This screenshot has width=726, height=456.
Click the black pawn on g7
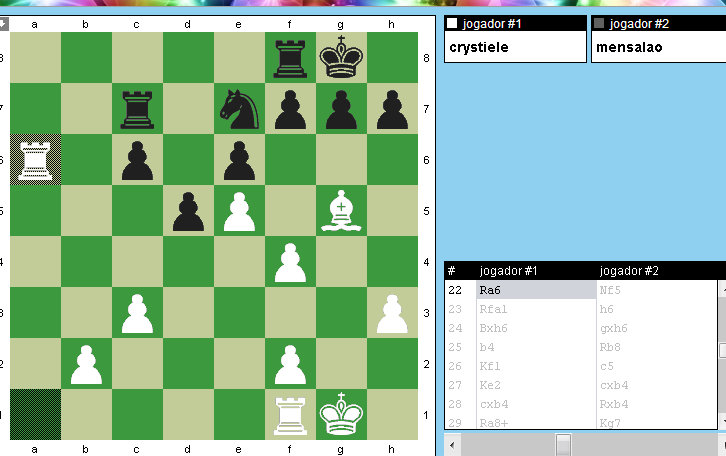[341, 109]
